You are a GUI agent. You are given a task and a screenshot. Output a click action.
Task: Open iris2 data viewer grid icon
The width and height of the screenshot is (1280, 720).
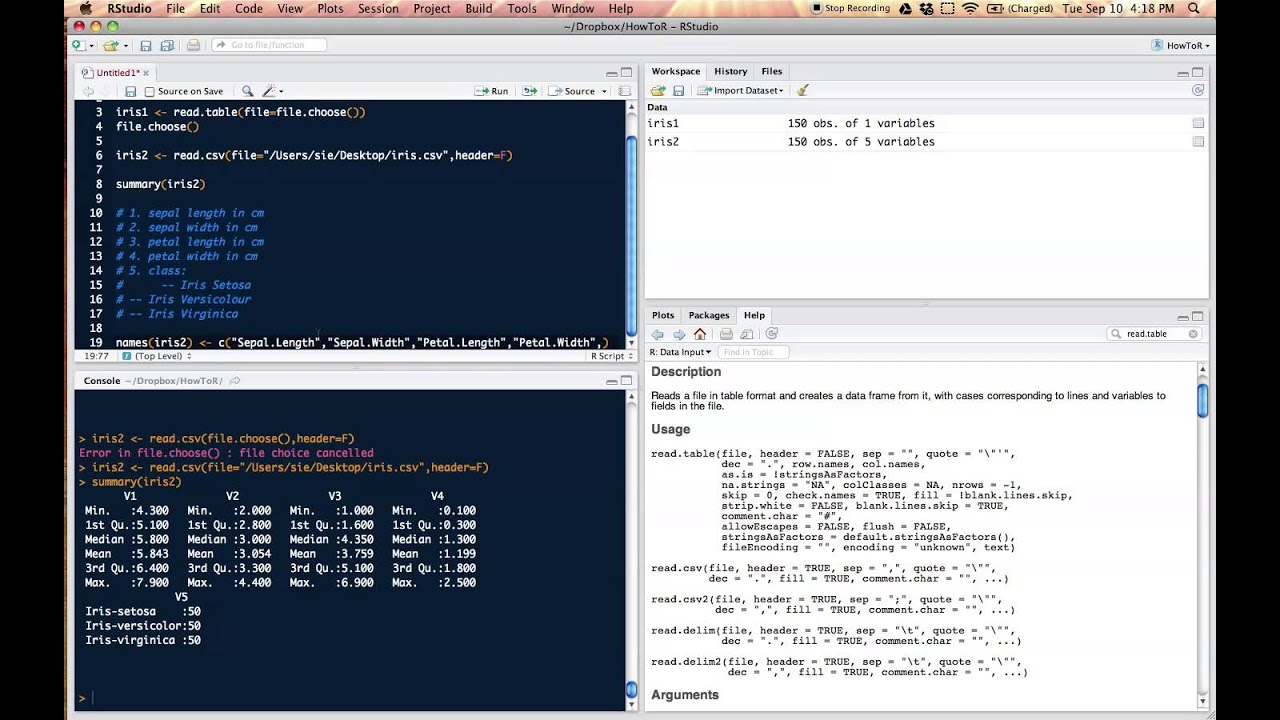pyautogui.click(x=1198, y=141)
